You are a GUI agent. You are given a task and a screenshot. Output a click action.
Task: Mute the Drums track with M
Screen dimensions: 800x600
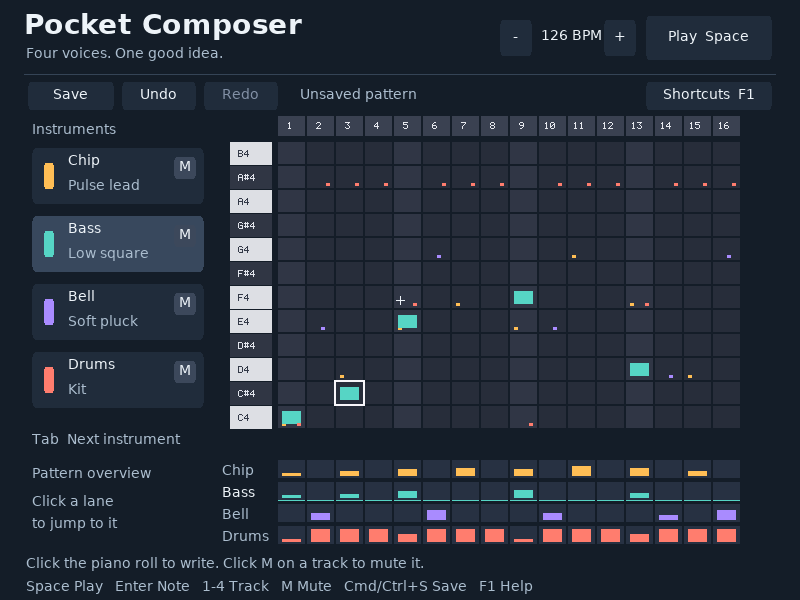(185, 370)
